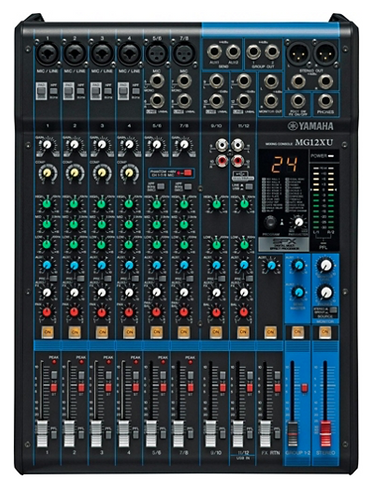Click channel 1 yellow COMP knob
The image size is (371, 480).
point(47,172)
